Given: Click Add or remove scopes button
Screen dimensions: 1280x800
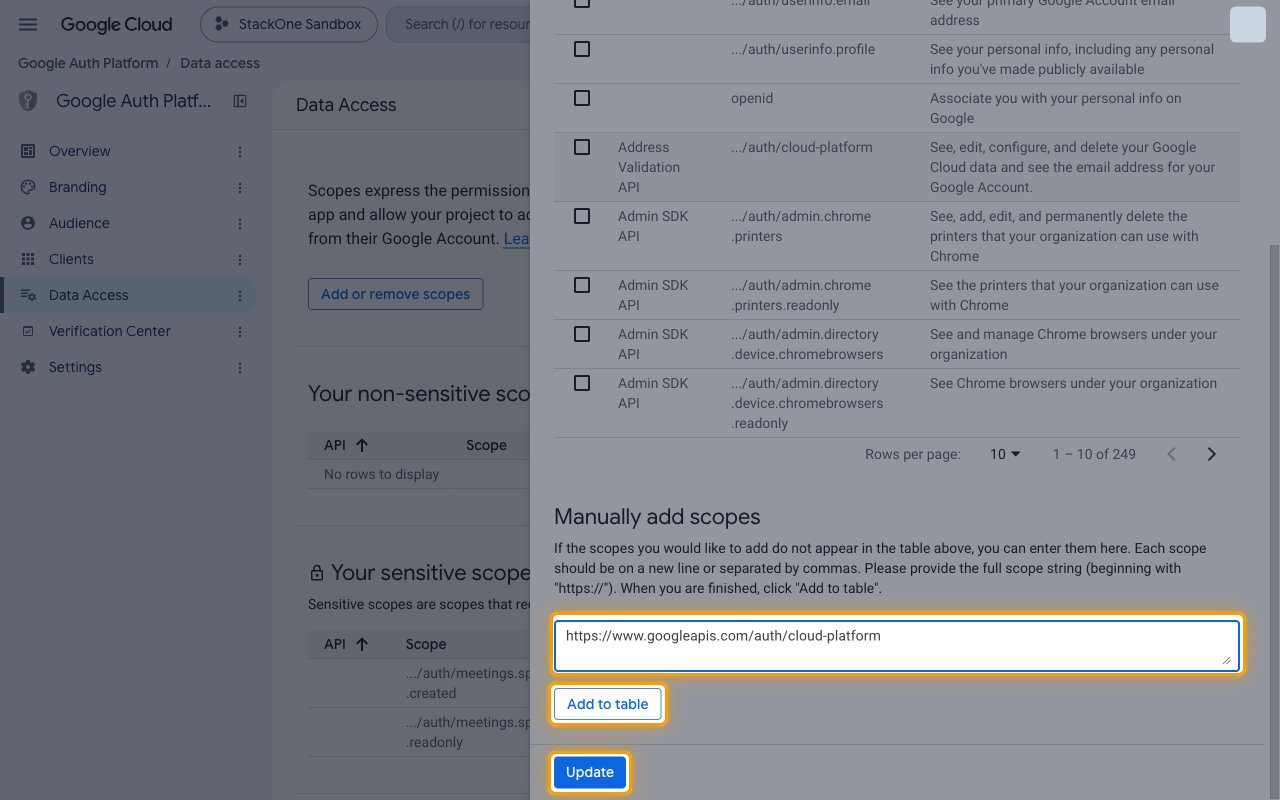Looking at the screenshot, I should (x=395, y=294).
